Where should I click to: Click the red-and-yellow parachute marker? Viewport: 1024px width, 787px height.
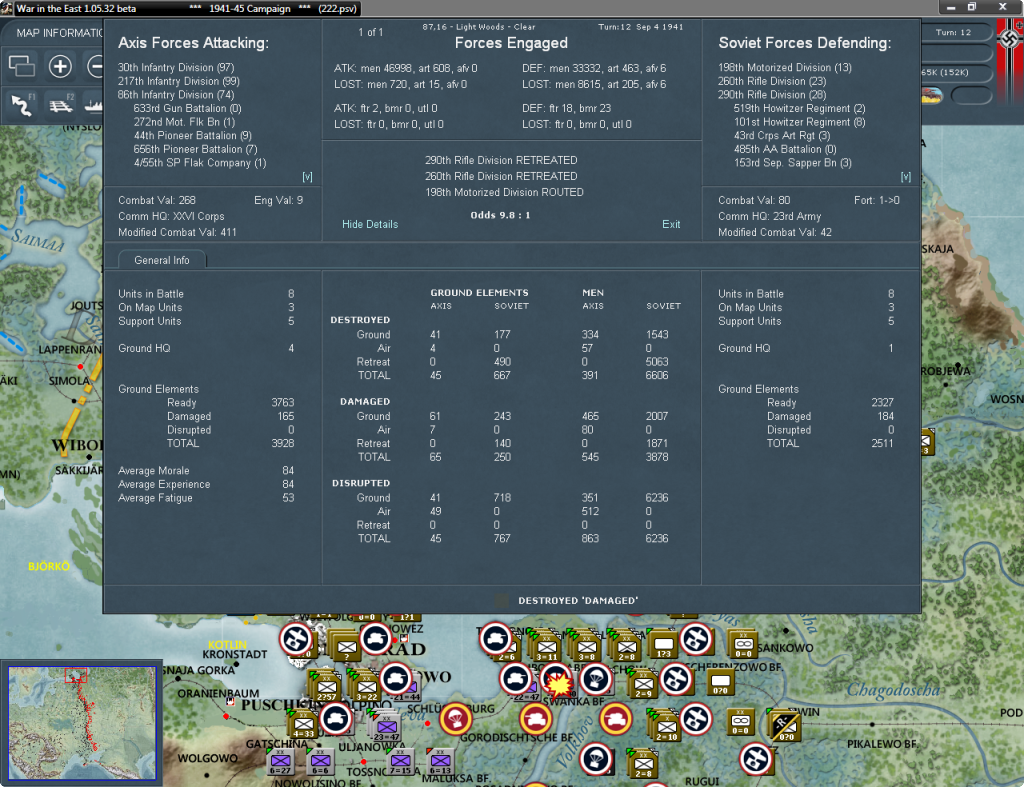point(455,719)
